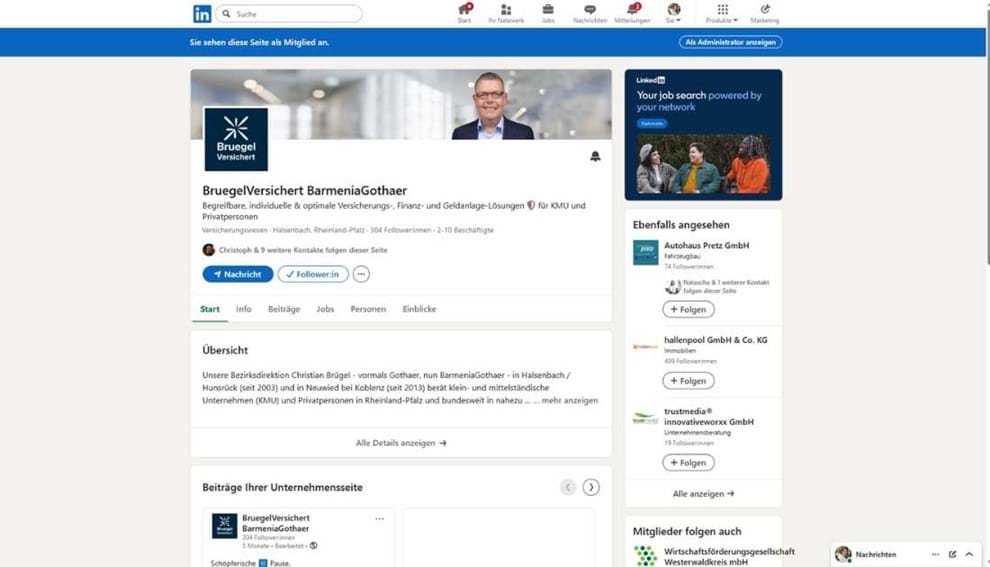Open LinkedIn job search advertisement
The width and height of the screenshot is (990, 567).
pyautogui.click(x=703, y=134)
